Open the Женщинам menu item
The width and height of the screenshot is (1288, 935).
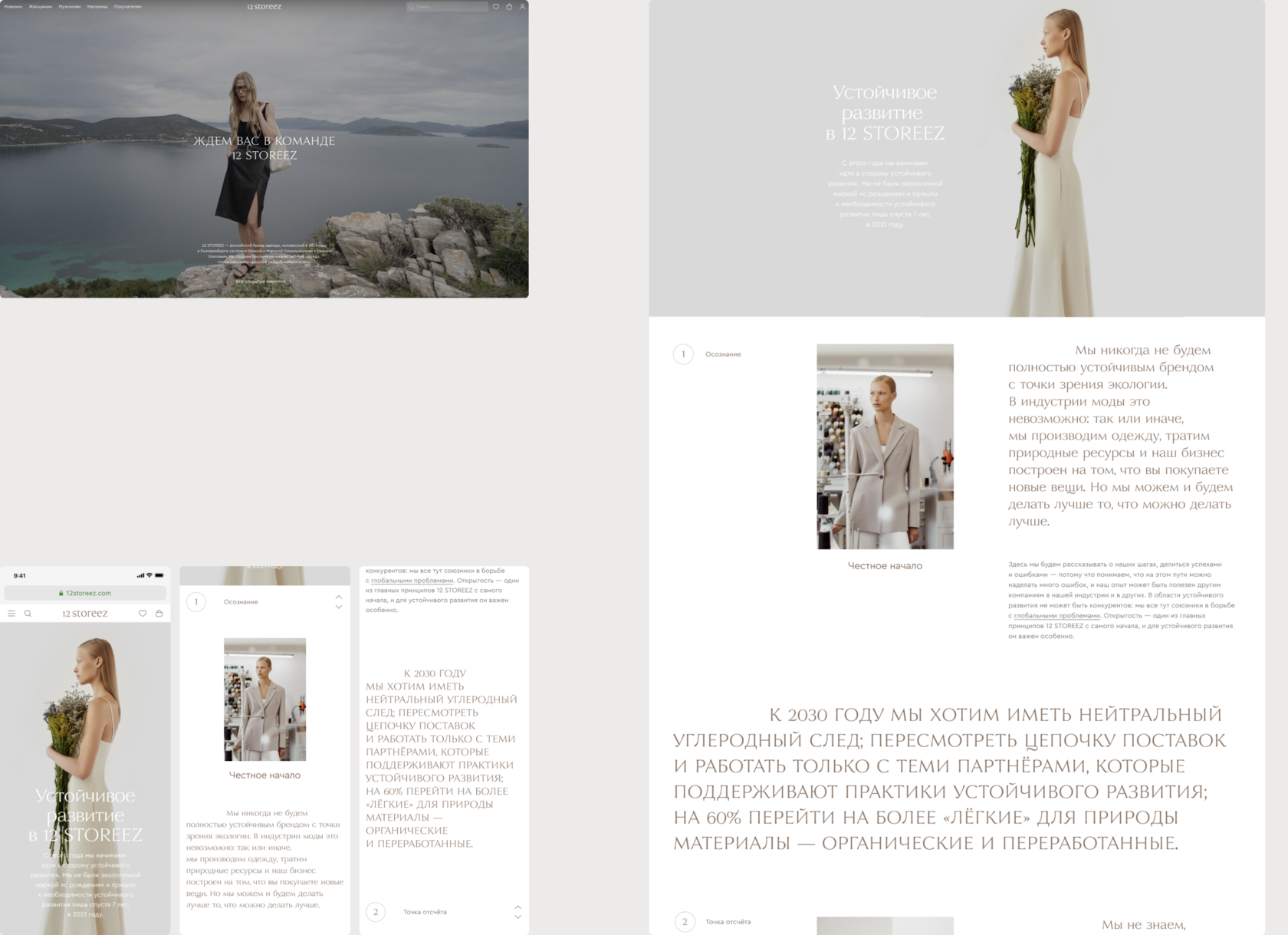(41, 7)
